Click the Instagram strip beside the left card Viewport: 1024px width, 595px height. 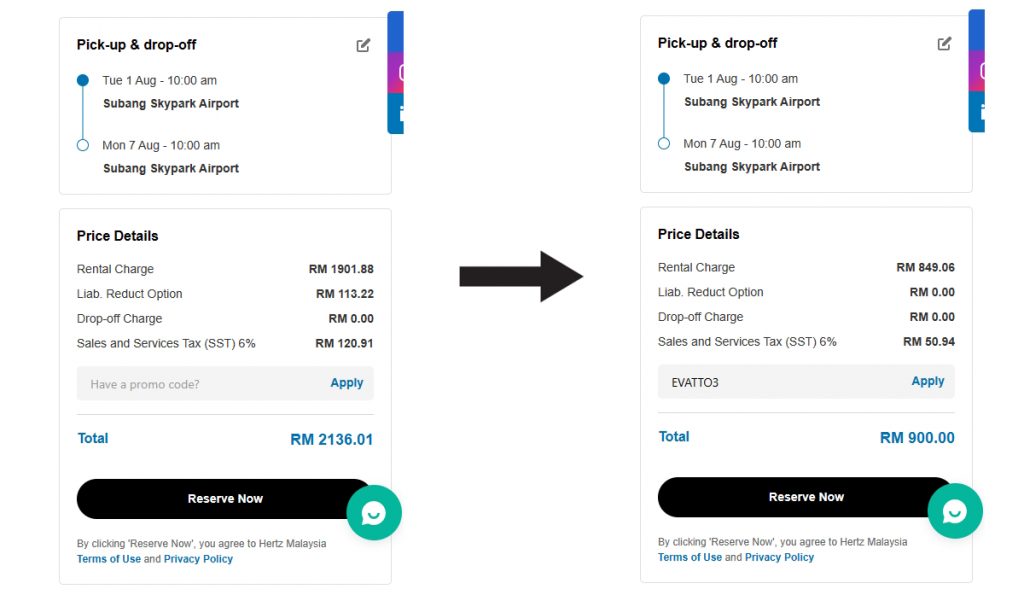click(x=396, y=73)
